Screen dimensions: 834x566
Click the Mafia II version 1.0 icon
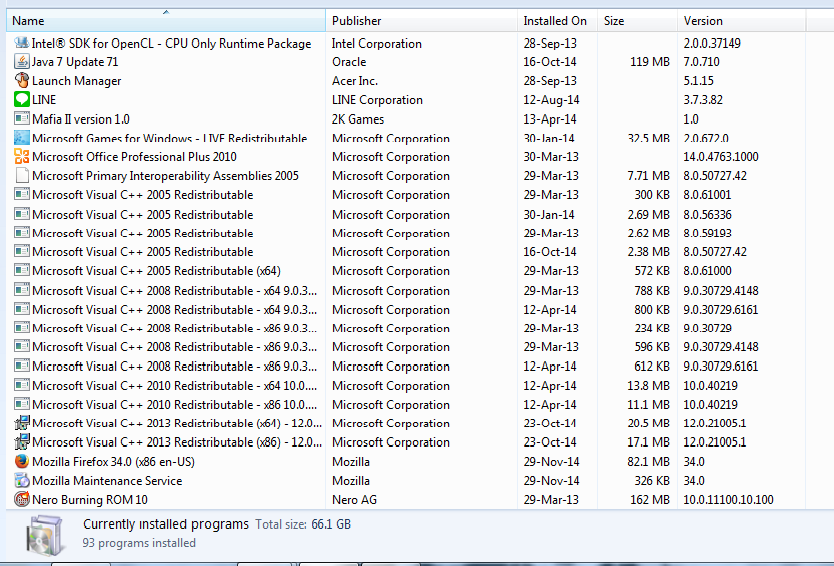coord(21,119)
